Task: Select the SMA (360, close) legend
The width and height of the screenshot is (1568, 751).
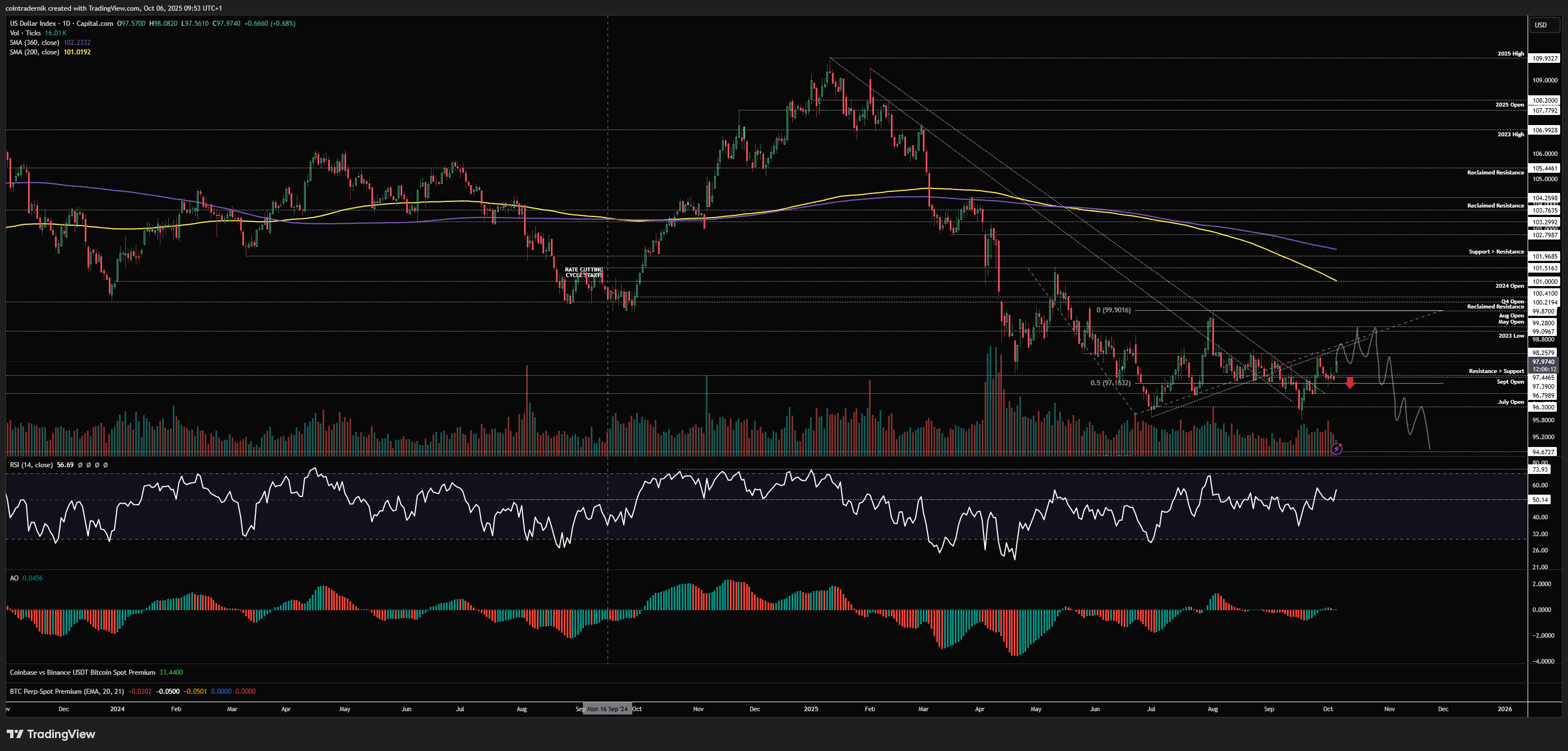Action: click(34, 43)
